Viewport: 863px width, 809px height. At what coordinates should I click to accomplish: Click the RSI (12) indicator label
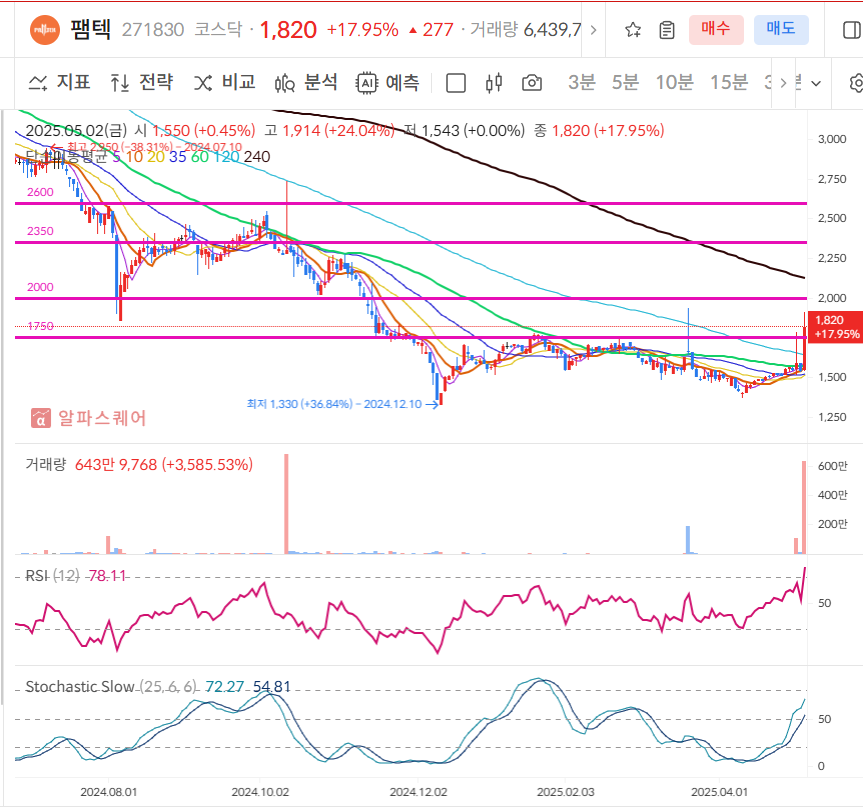(53, 576)
